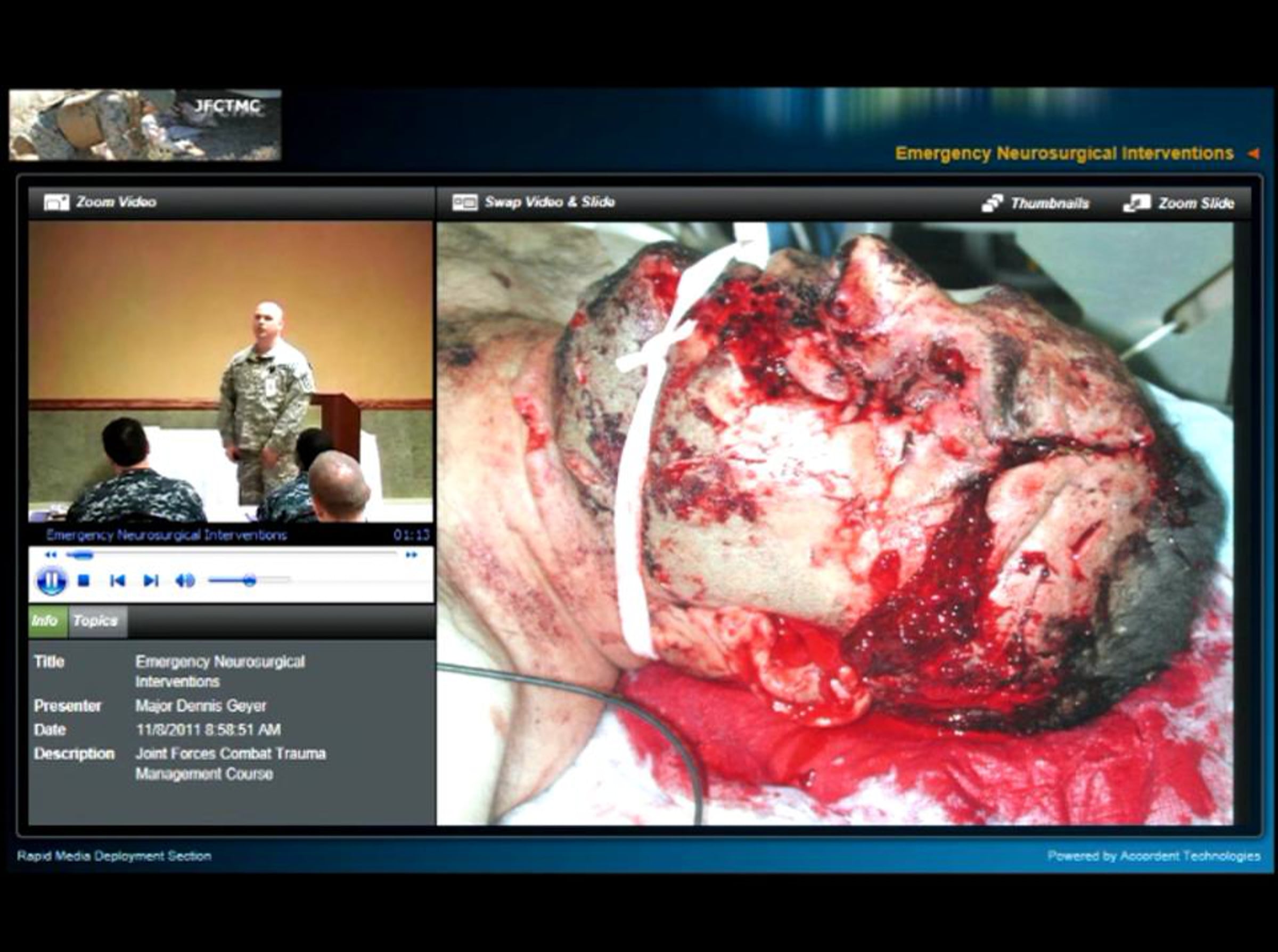Skip to next track
The height and width of the screenshot is (952, 1278).
(151, 580)
